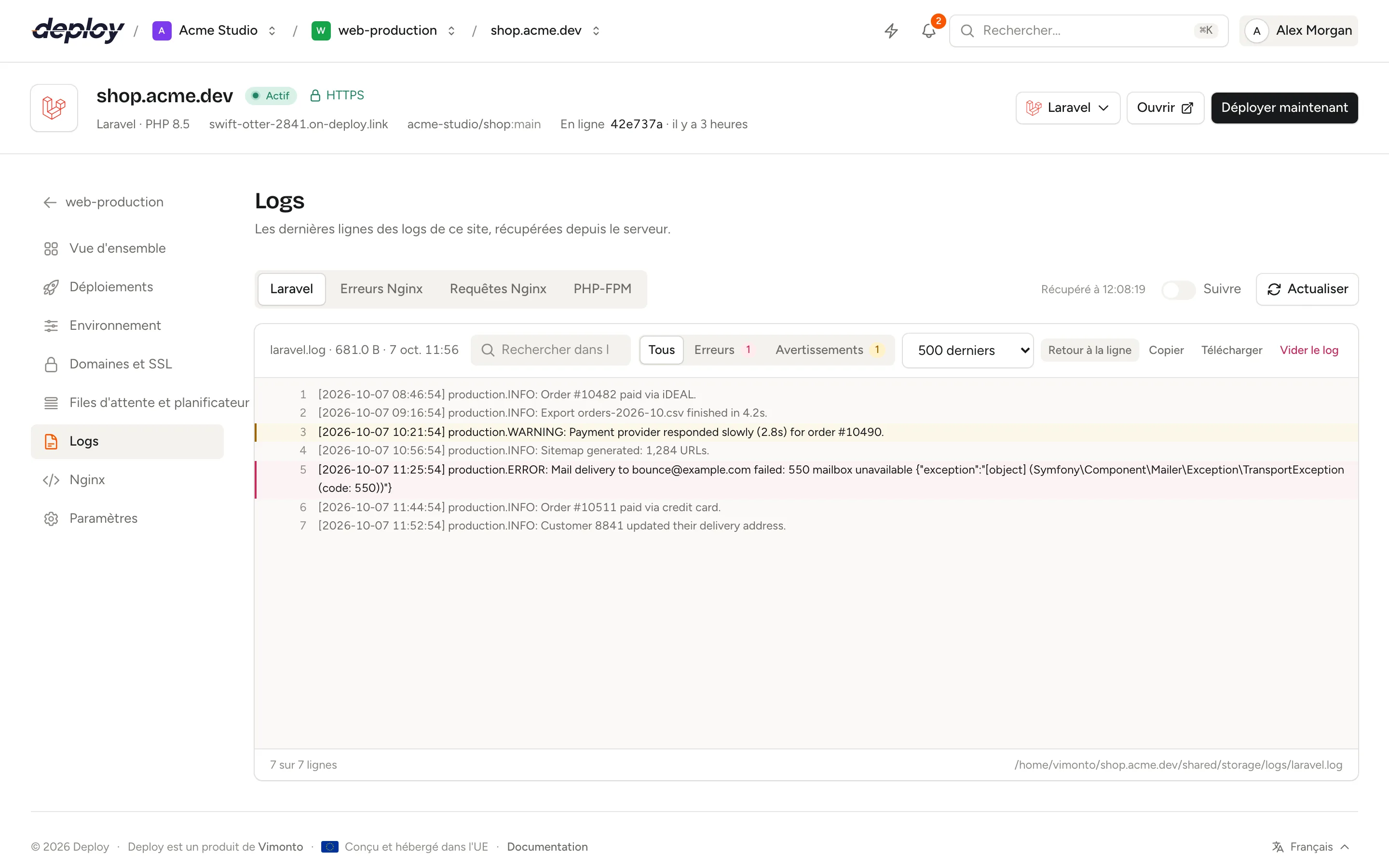The image size is (1389, 868).
Task: Open Files d'attente et planificateur
Action: (x=141, y=403)
